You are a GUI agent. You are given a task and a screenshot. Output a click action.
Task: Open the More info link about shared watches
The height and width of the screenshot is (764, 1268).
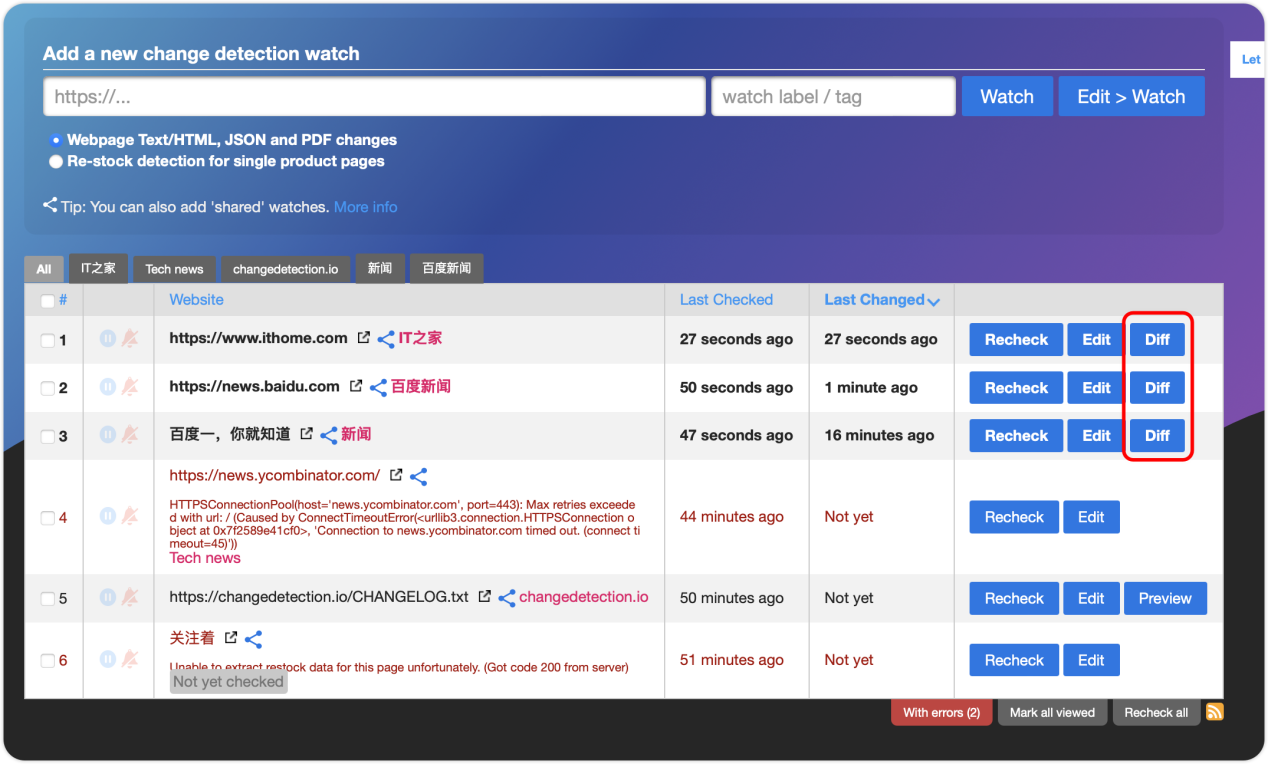(366, 207)
